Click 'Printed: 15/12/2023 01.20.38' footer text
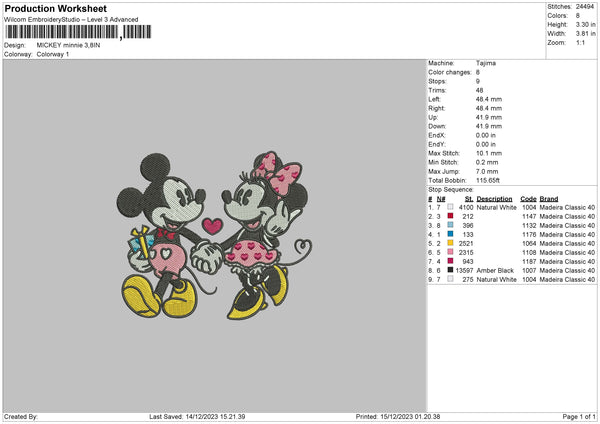600x424 pixels. 398,416
